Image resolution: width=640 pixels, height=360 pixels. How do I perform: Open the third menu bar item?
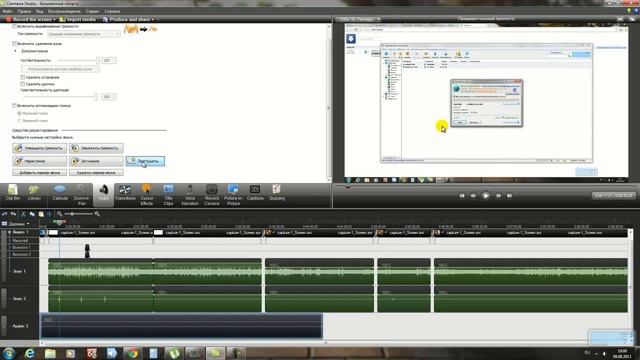tap(40, 11)
